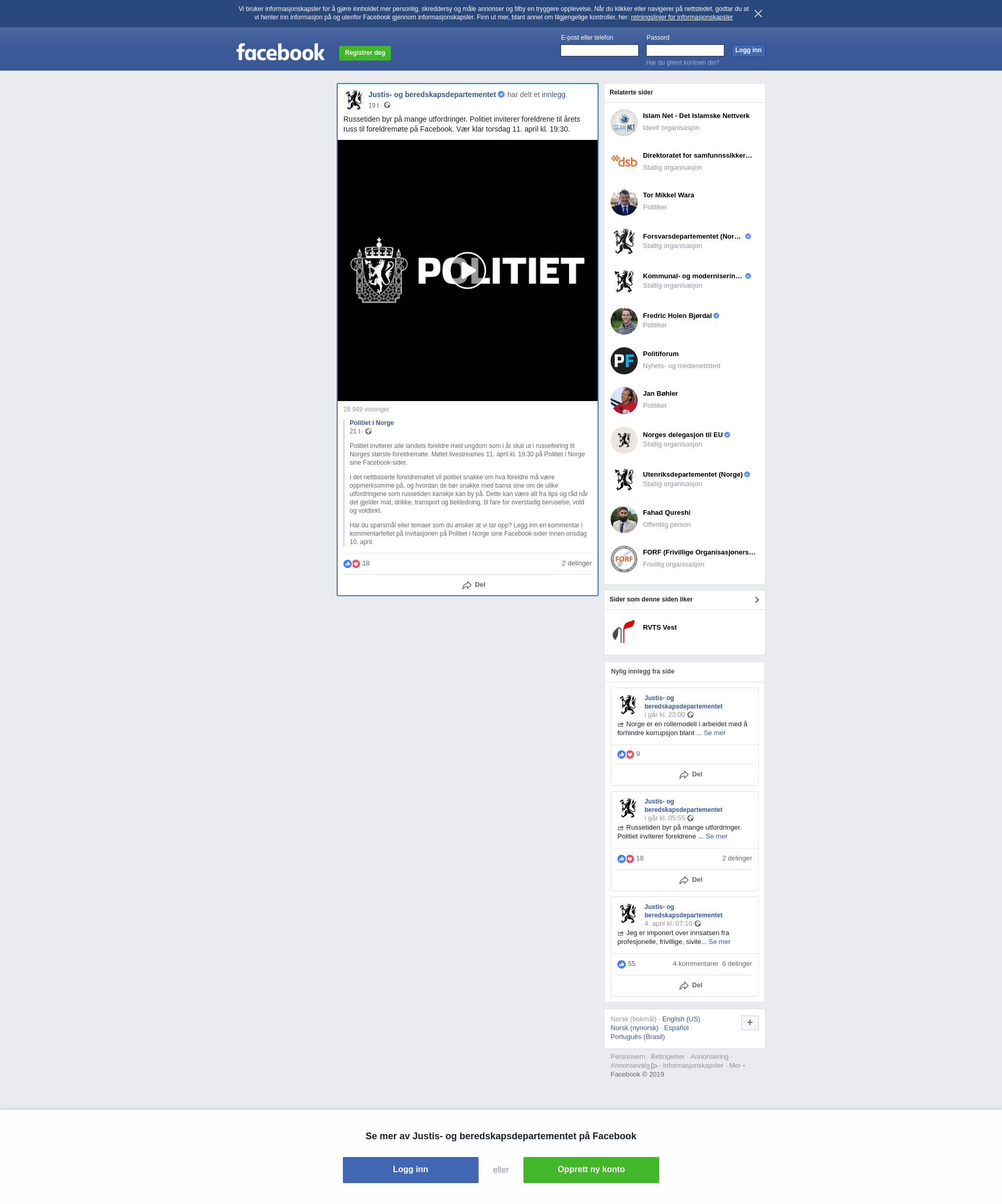
Task: Open the more languages plus button
Action: pos(749,1023)
